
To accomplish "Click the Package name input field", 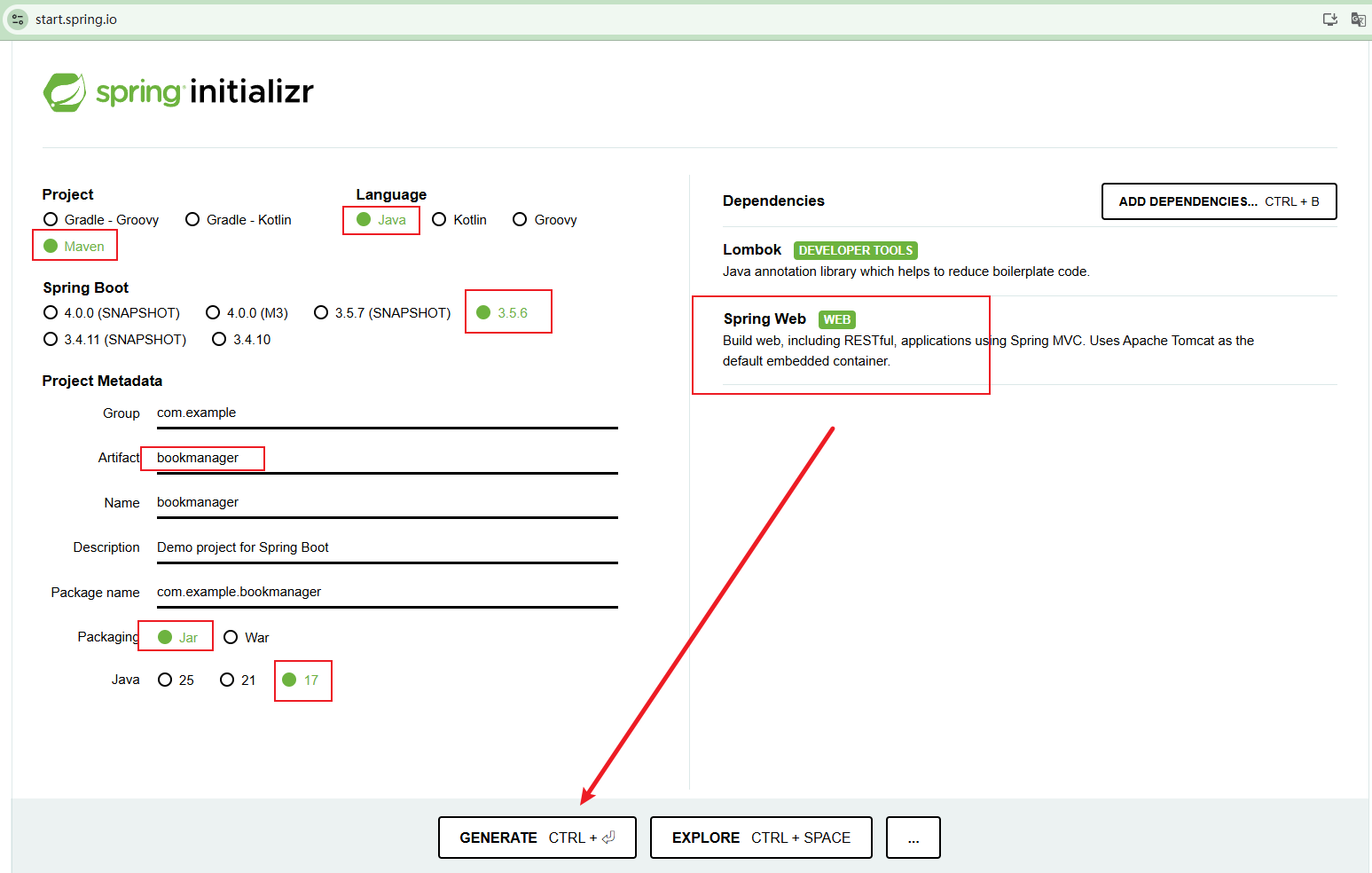I will 387,593.
